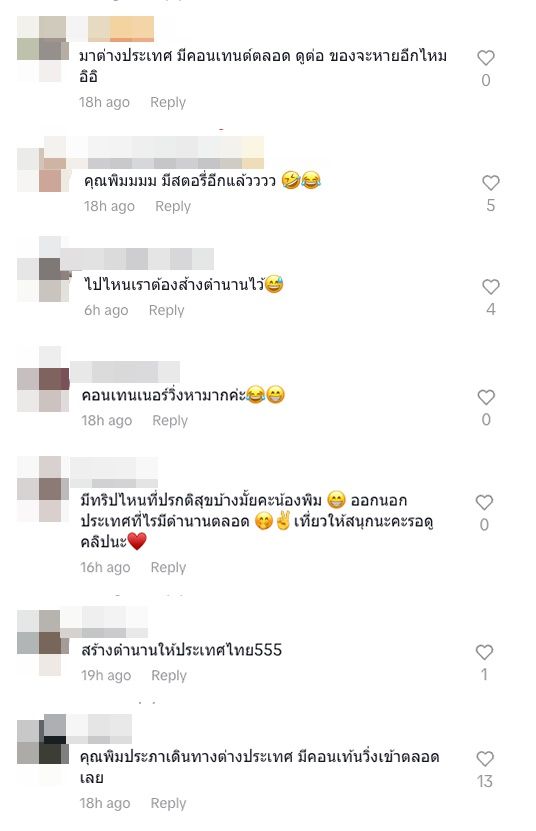The width and height of the screenshot is (536, 831).
Task: Reply to the 16h ago comment
Action: (x=169, y=567)
